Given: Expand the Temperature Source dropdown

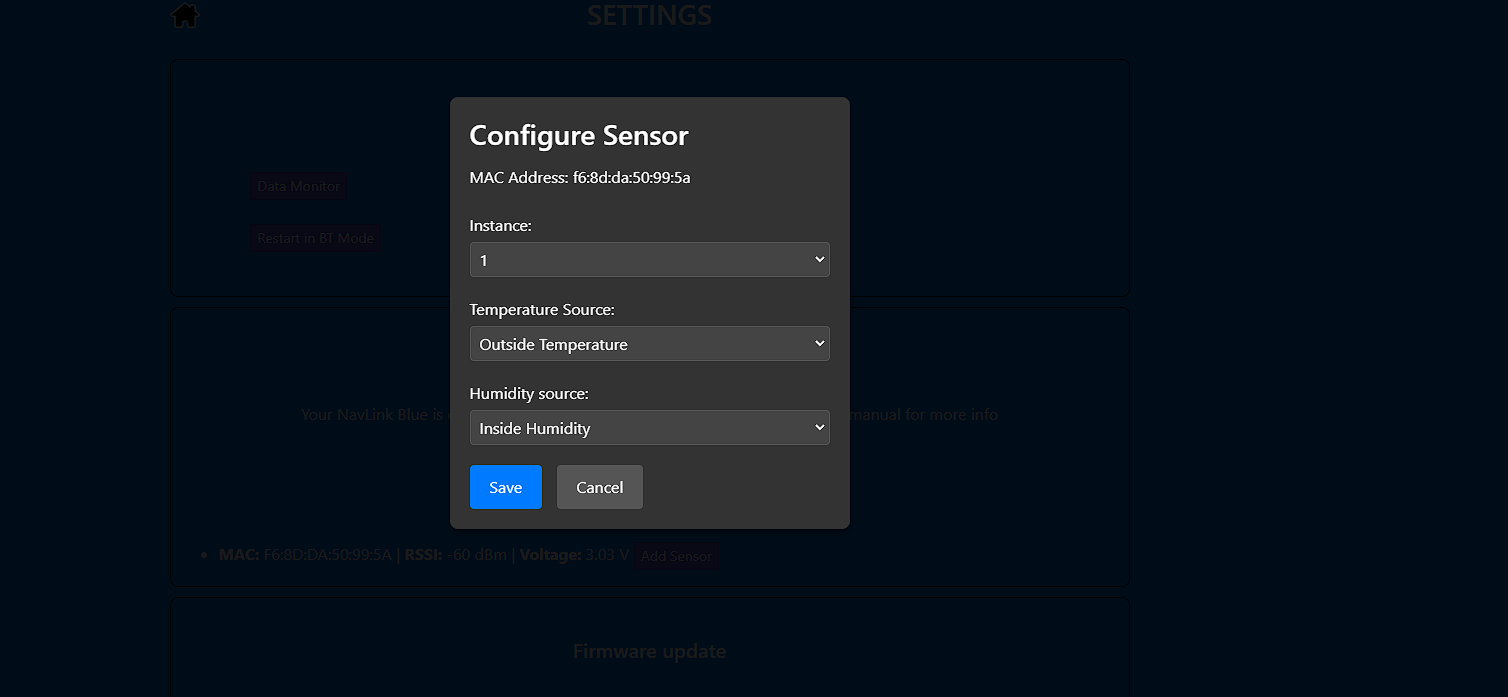Looking at the screenshot, I should (x=649, y=344).
